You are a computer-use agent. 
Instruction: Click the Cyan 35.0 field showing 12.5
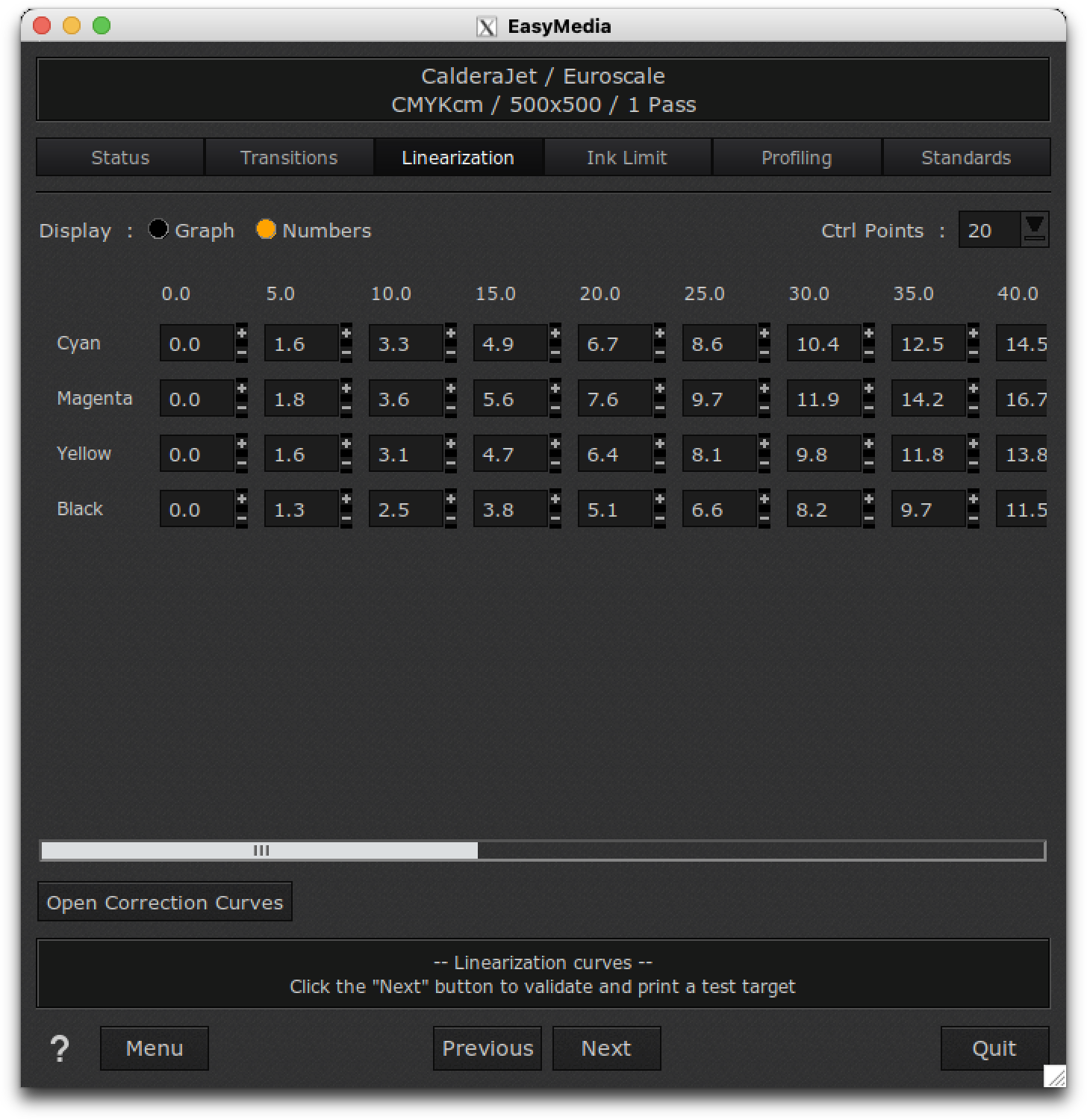coord(929,343)
